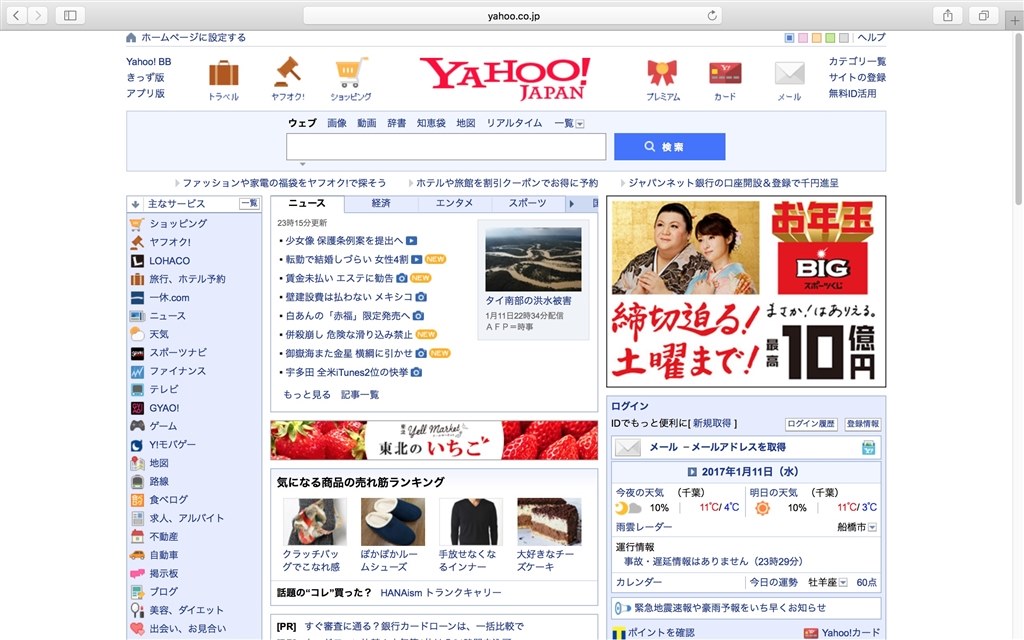Switch to the 経済 news tab
Viewport: 1024px width, 640px height.
coord(381,203)
